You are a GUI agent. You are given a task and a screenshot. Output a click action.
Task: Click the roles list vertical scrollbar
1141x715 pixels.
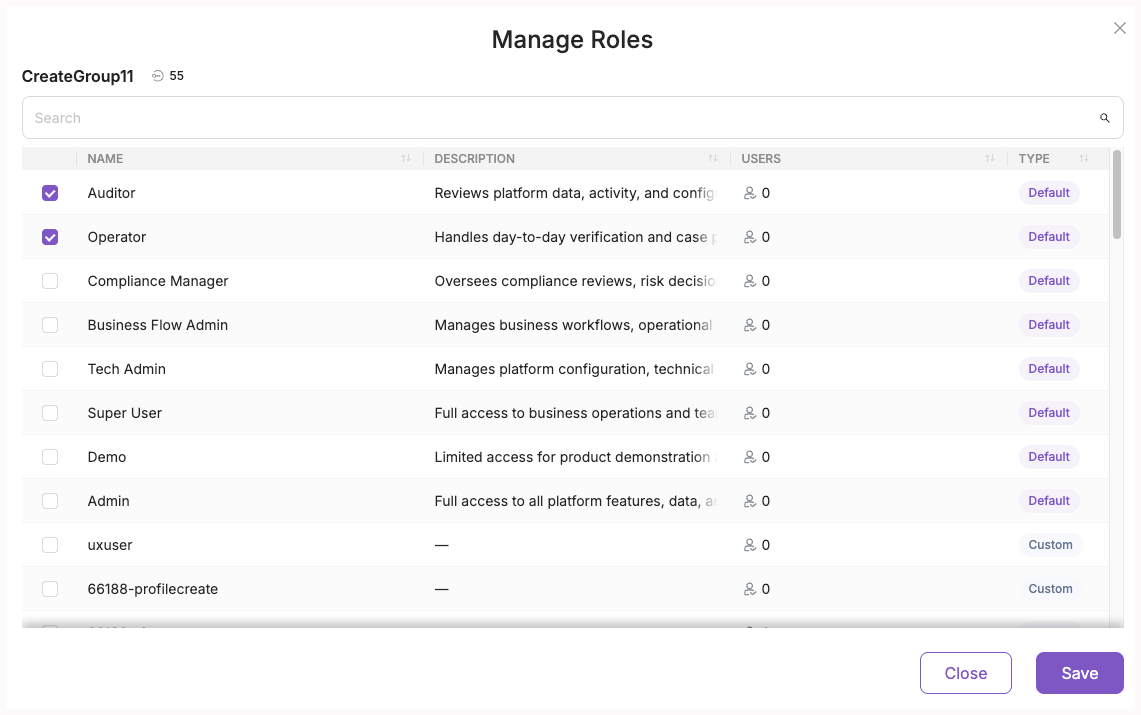point(1117,194)
